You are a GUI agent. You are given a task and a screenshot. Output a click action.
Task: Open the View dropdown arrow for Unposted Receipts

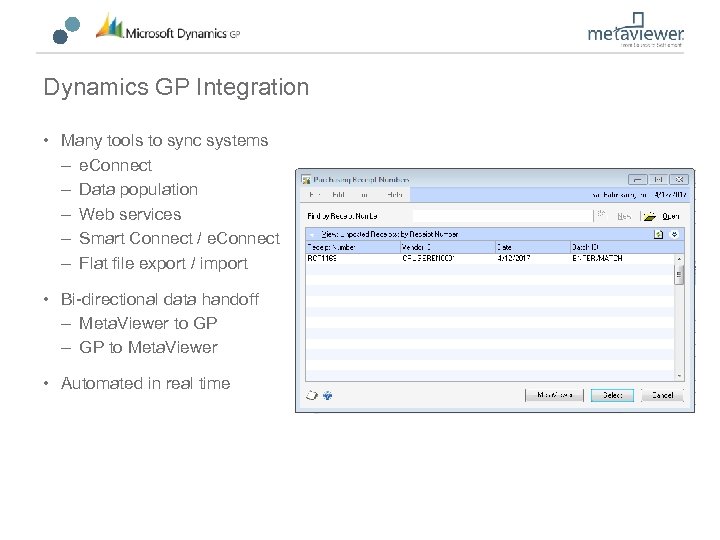click(313, 235)
